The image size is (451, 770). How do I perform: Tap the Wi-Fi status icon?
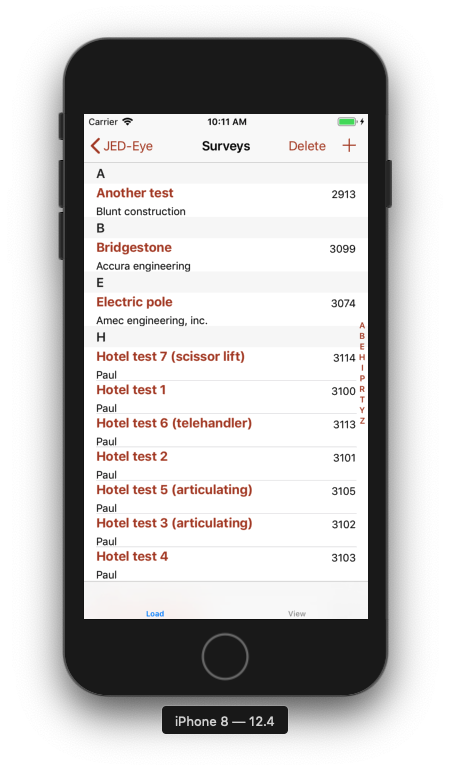pyautogui.click(x=128, y=121)
